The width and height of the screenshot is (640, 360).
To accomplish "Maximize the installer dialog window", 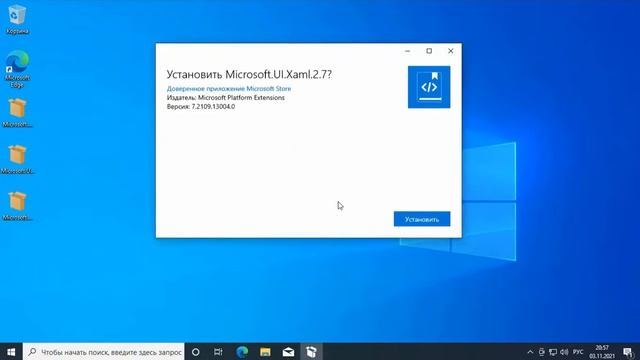I will coord(429,51).
